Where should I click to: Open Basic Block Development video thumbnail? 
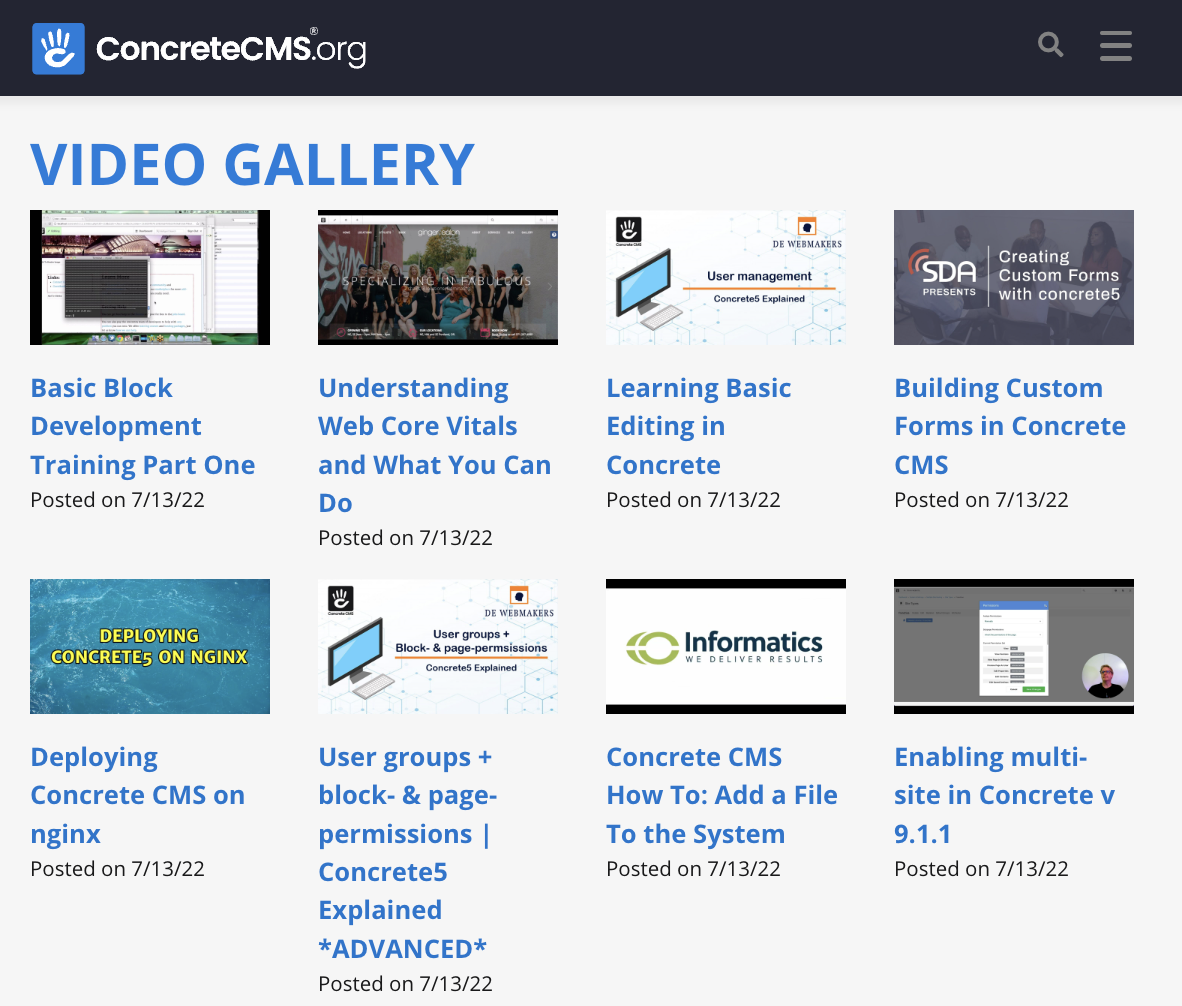tap(150, 277)
